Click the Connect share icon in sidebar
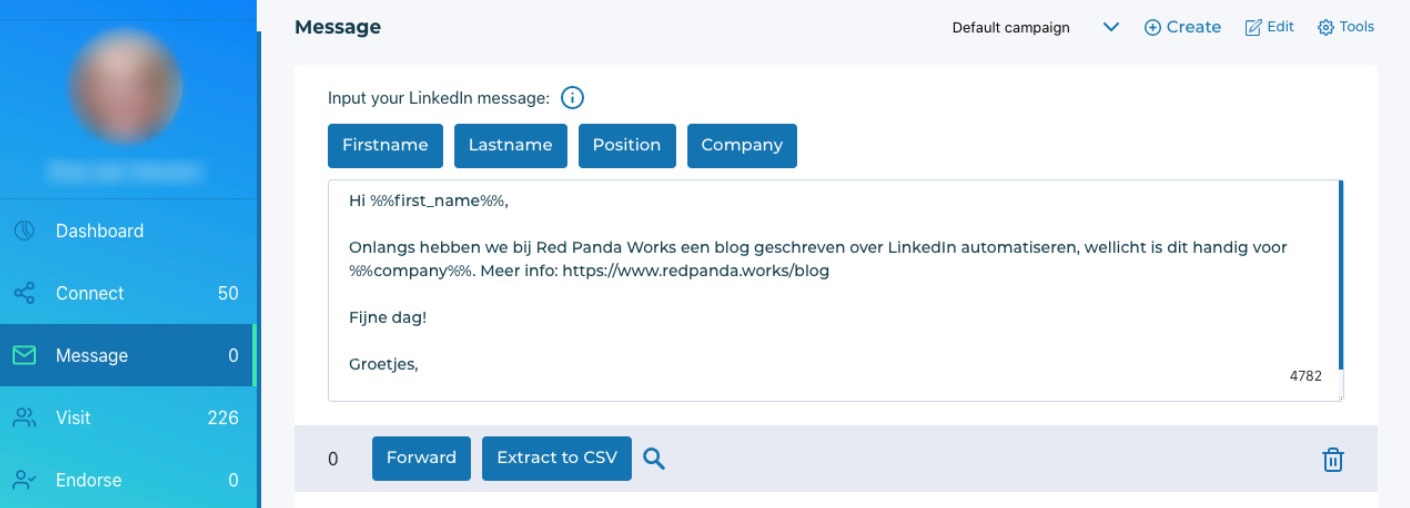This screenshot has width=1410, height=508. pyautogui.click(x=25, y=293)
